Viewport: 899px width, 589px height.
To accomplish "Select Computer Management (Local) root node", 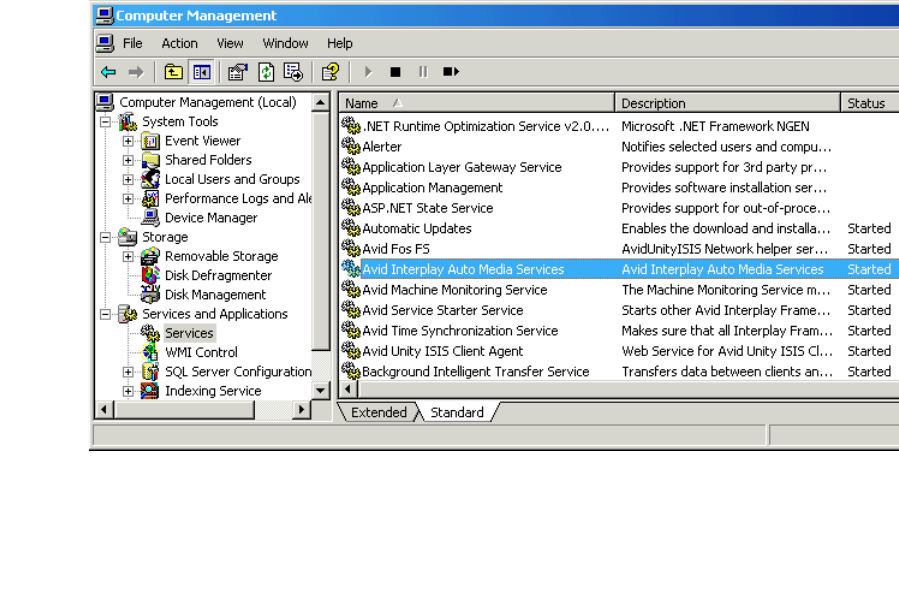I will click(x=208, y=102).
